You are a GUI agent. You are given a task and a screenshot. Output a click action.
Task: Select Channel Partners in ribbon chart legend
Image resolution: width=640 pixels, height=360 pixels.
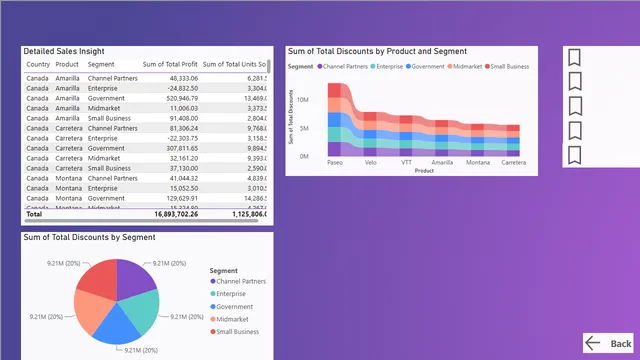(x=342, y=67)
